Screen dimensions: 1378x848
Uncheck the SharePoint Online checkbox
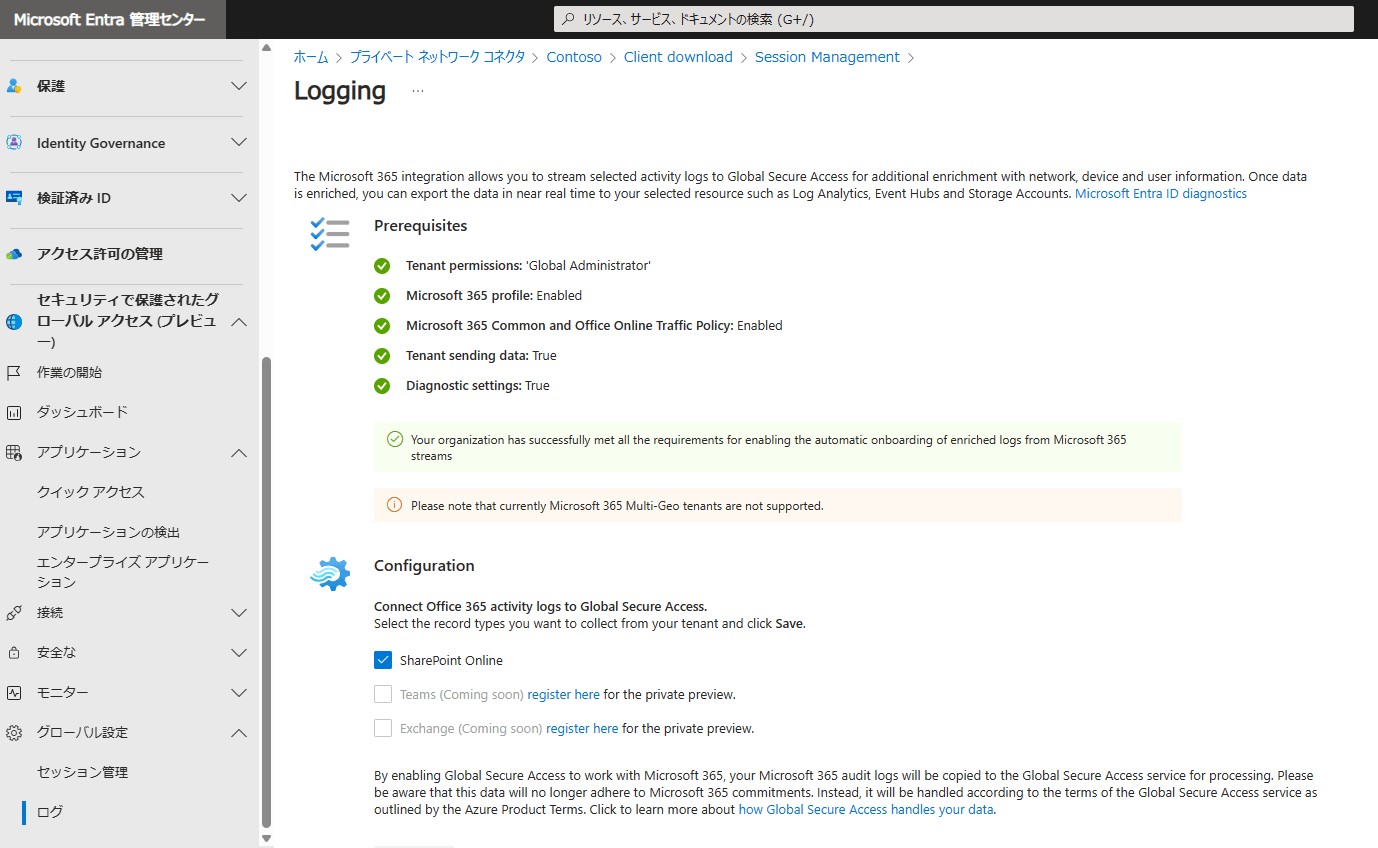(383, 660)
